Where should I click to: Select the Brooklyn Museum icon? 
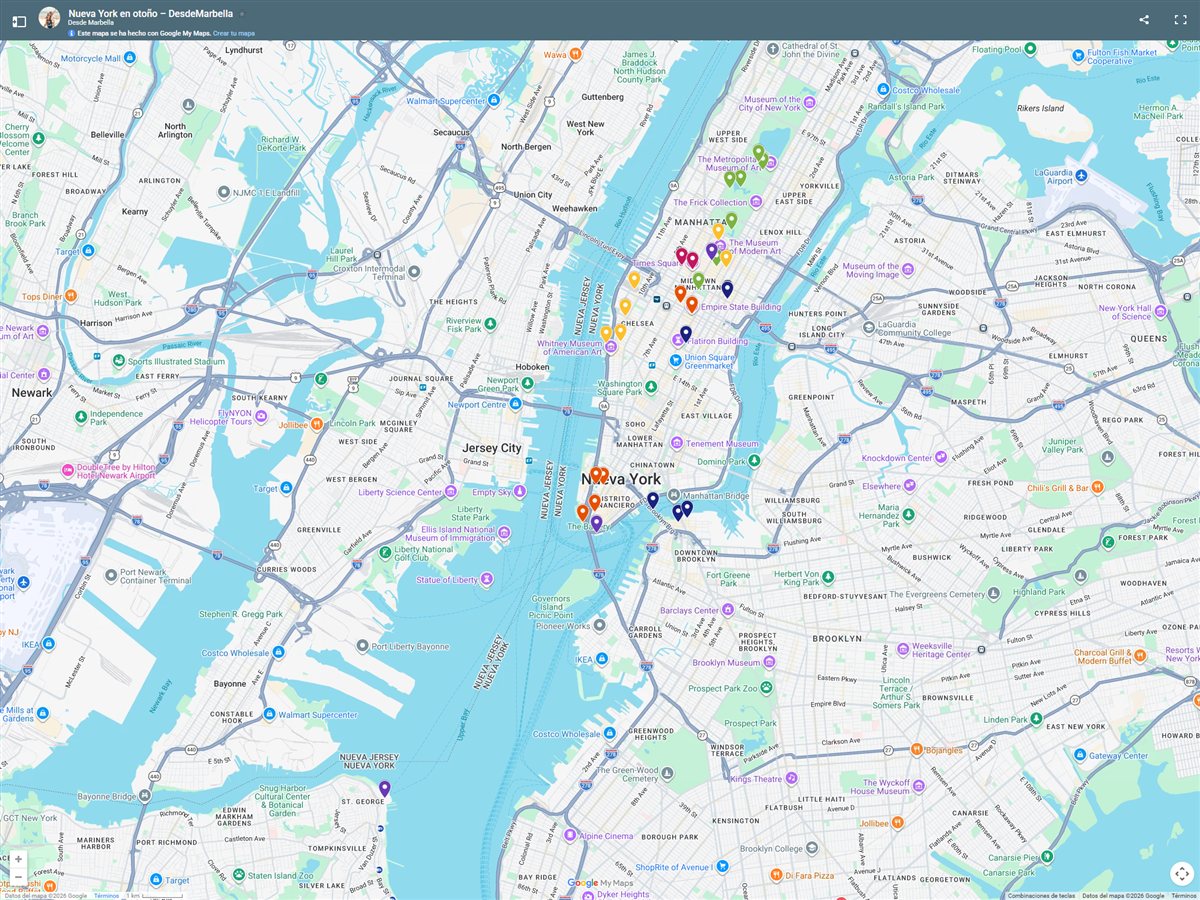[x=771, y=662]
